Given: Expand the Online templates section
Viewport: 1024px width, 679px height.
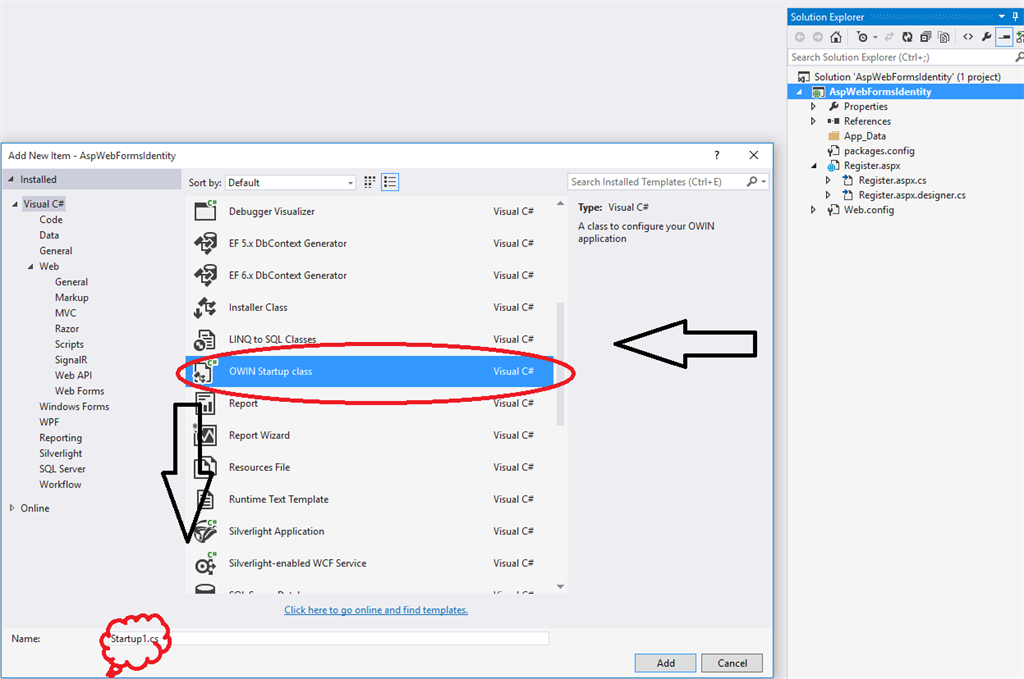Looking at the screenshot, I should point(12,508).
